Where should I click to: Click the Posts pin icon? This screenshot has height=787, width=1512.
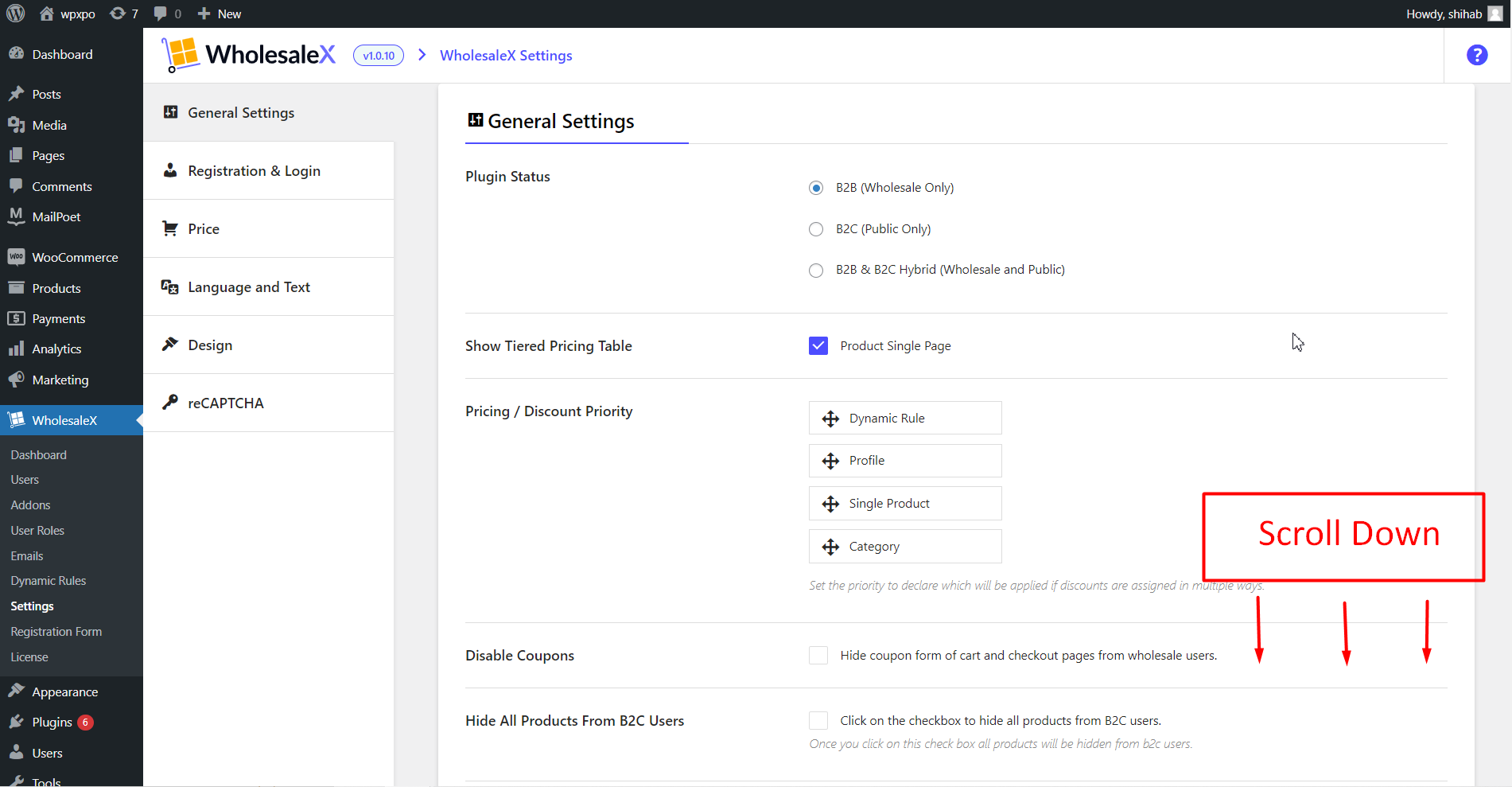coord(16,94)
